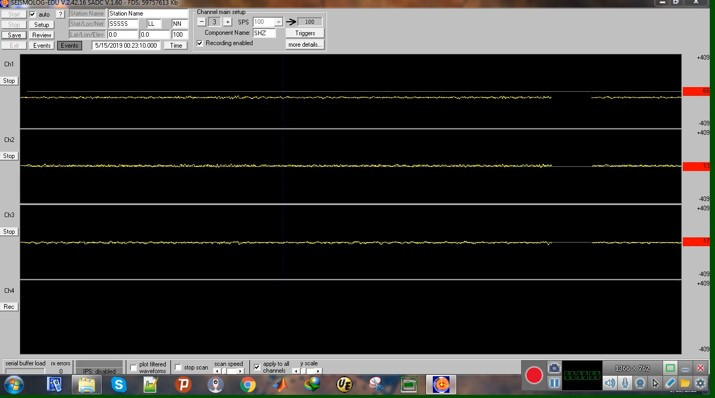This screenshot has height=398, width=715.
Task: Open the recorder's yellow folder icon
Action: tap(685, 383)
